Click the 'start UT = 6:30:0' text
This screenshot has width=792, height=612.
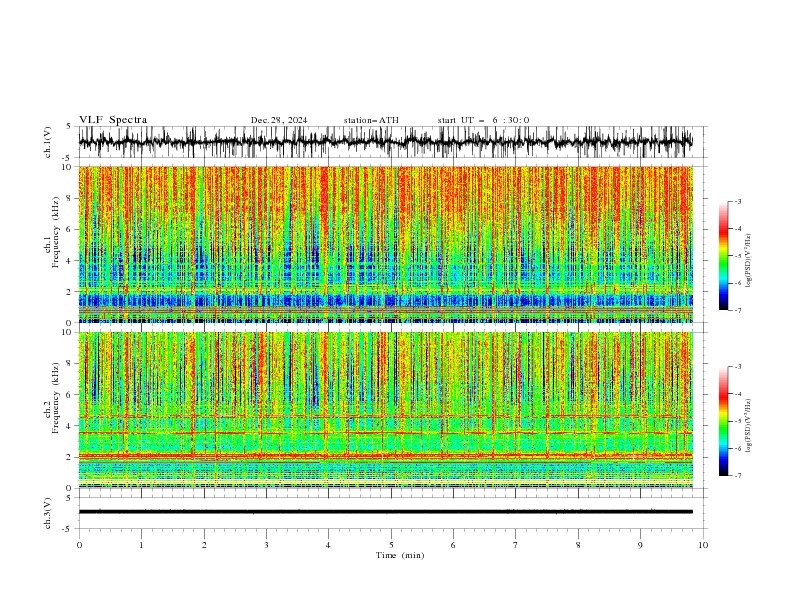(483, 120)
